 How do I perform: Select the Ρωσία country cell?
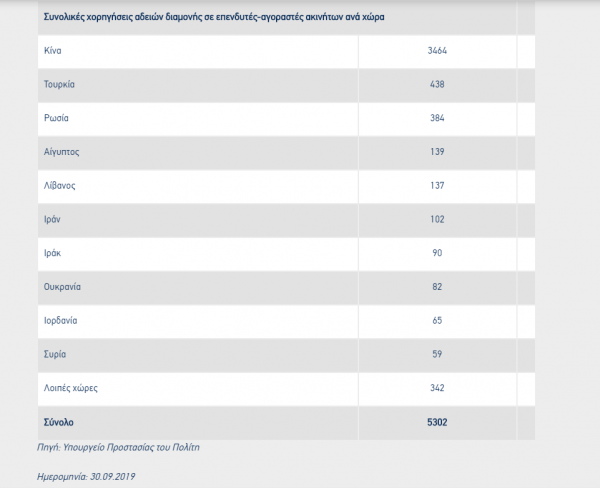click(x=57, y=118)
